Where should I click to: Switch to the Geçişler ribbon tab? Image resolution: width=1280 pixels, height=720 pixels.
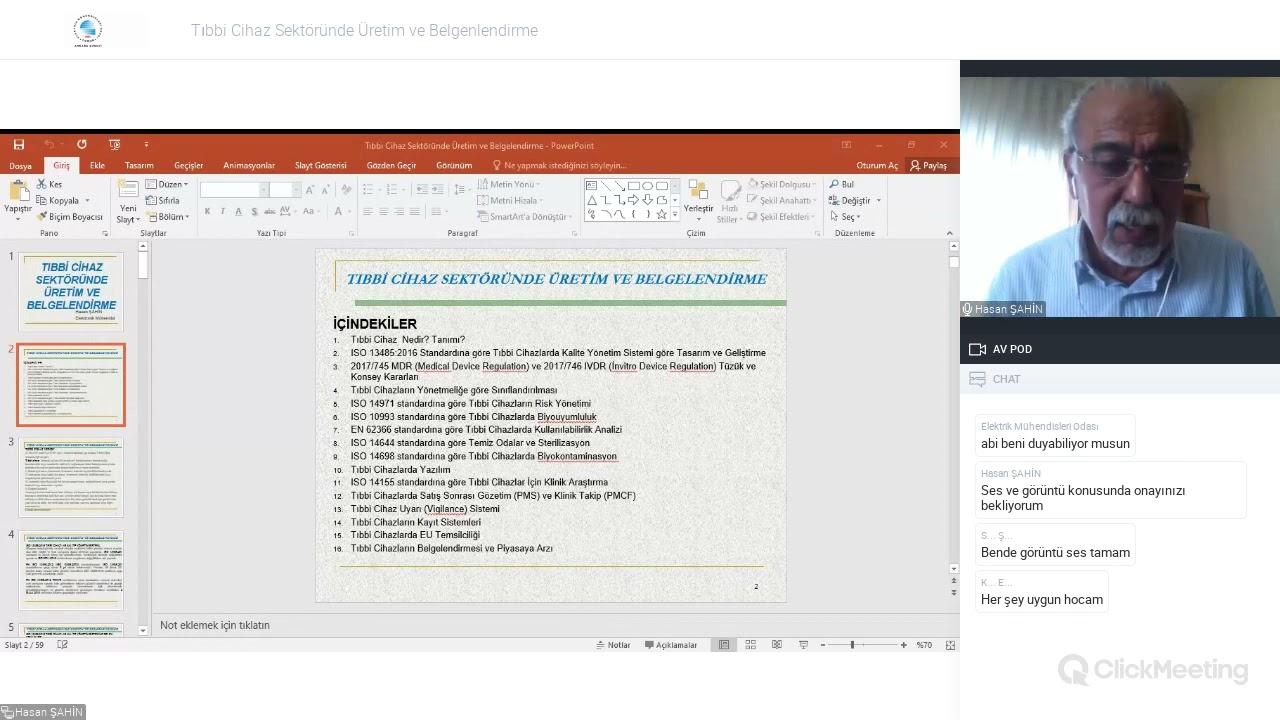coord(188,166)
